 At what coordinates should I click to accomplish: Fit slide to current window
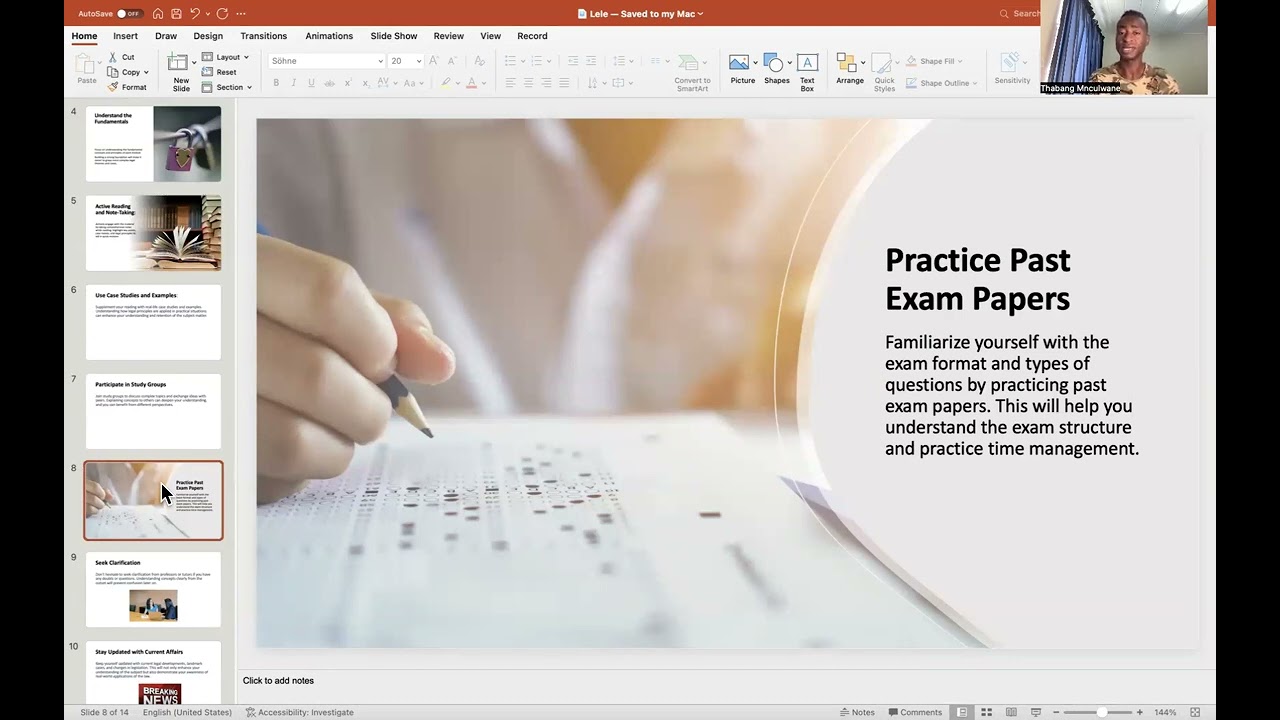[1195, 712]
